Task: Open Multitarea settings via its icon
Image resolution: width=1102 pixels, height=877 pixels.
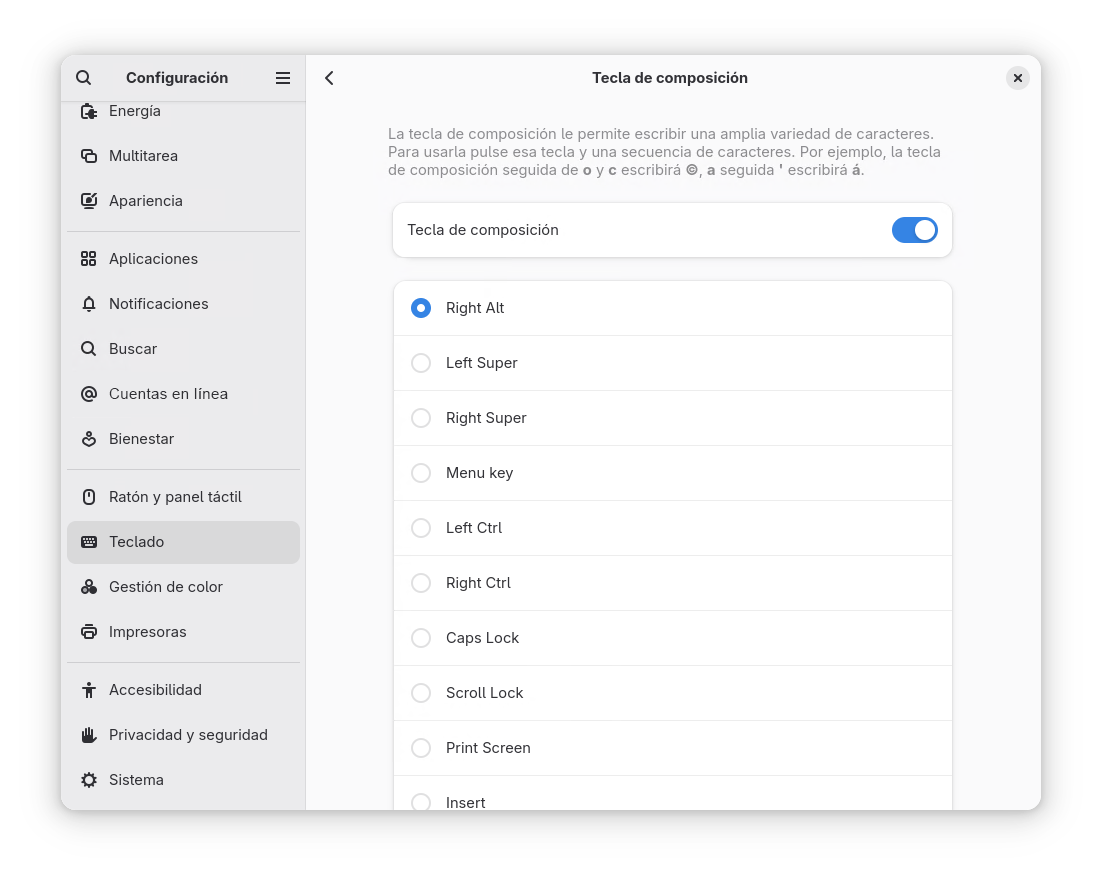Action: (x=88, y=156)
